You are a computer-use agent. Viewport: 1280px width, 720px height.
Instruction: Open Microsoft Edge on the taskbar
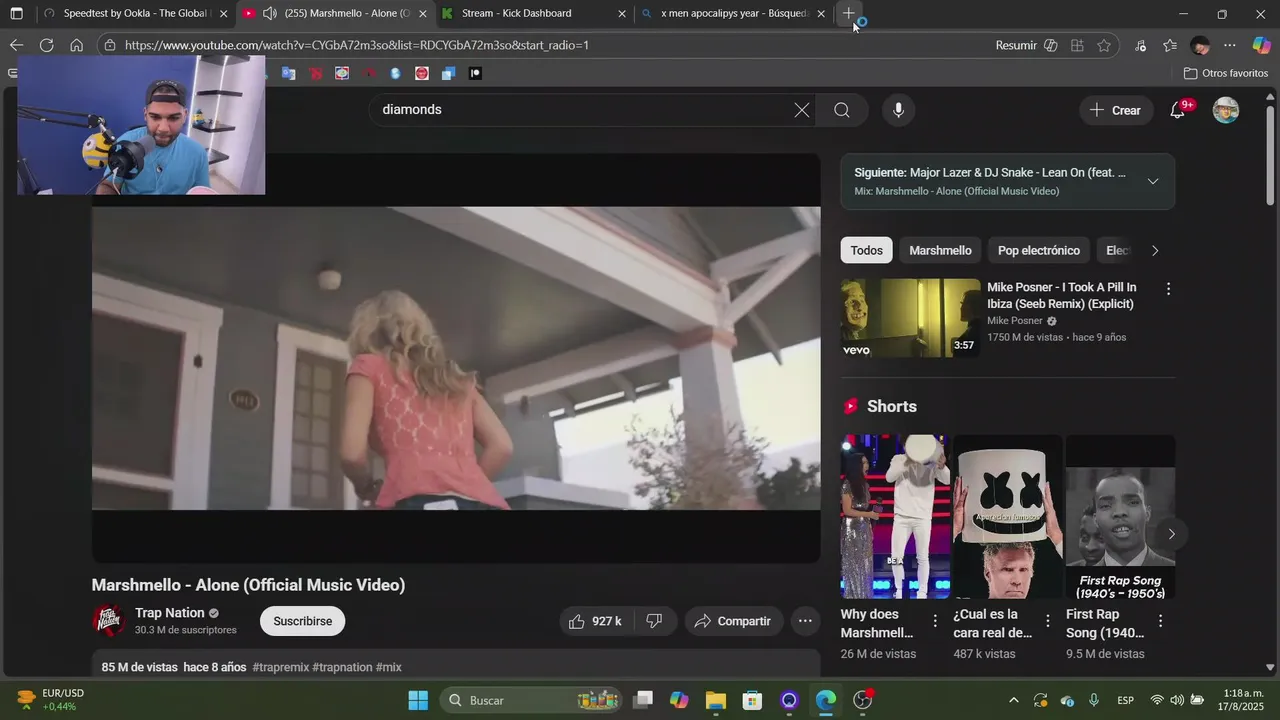[x=826, y=700]
